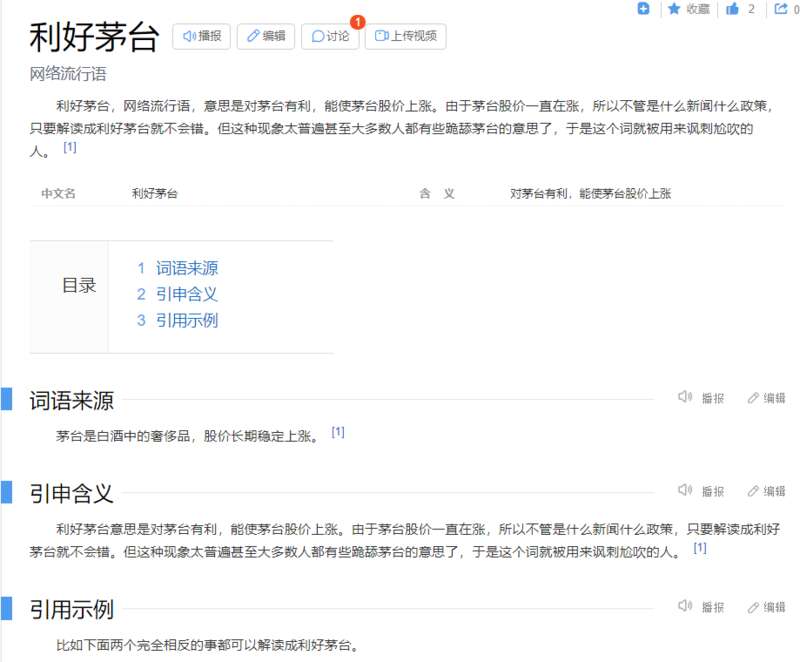Open reference [1] after 讽刺尬吹的人 in 引申含义
Image resolution: width=800 pixels, height=662 pixels.
point(700,548)
